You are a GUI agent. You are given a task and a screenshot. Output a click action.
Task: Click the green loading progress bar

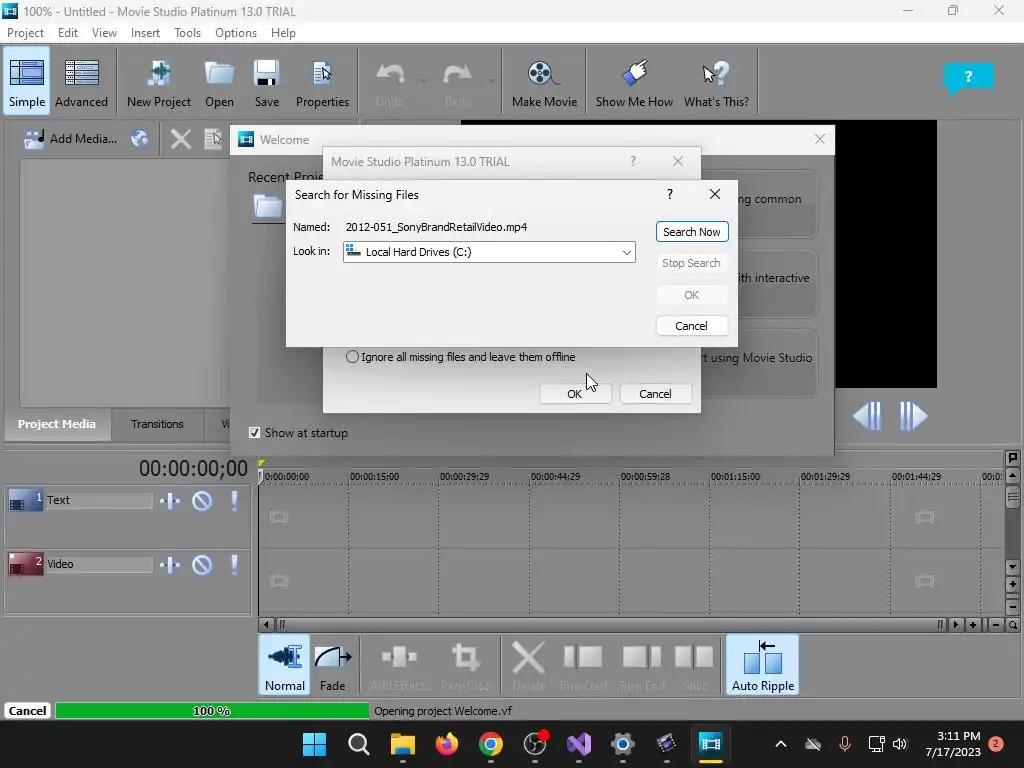(x=212, y=711)
